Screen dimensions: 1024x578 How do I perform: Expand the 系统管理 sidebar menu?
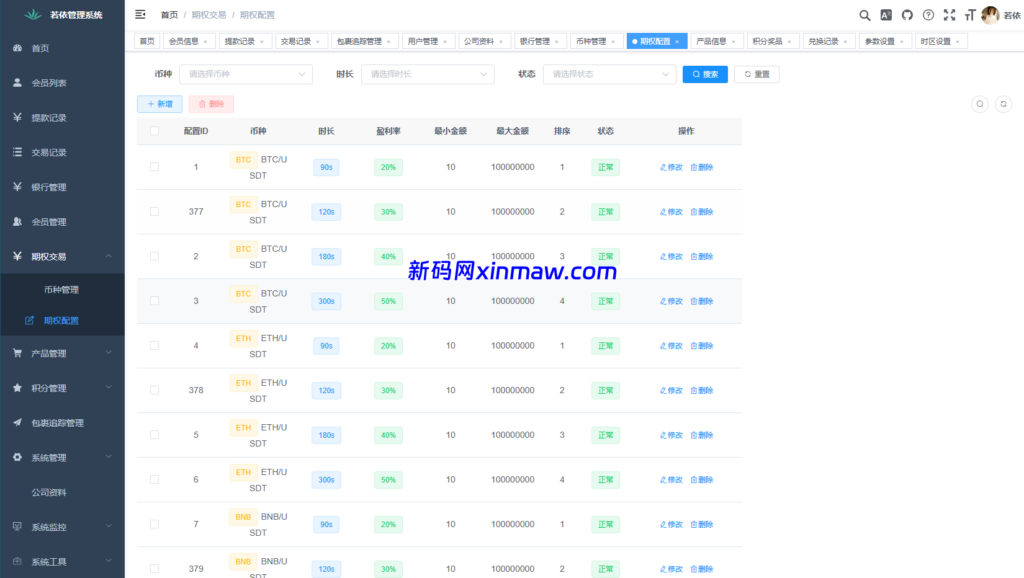coord(62,457)
